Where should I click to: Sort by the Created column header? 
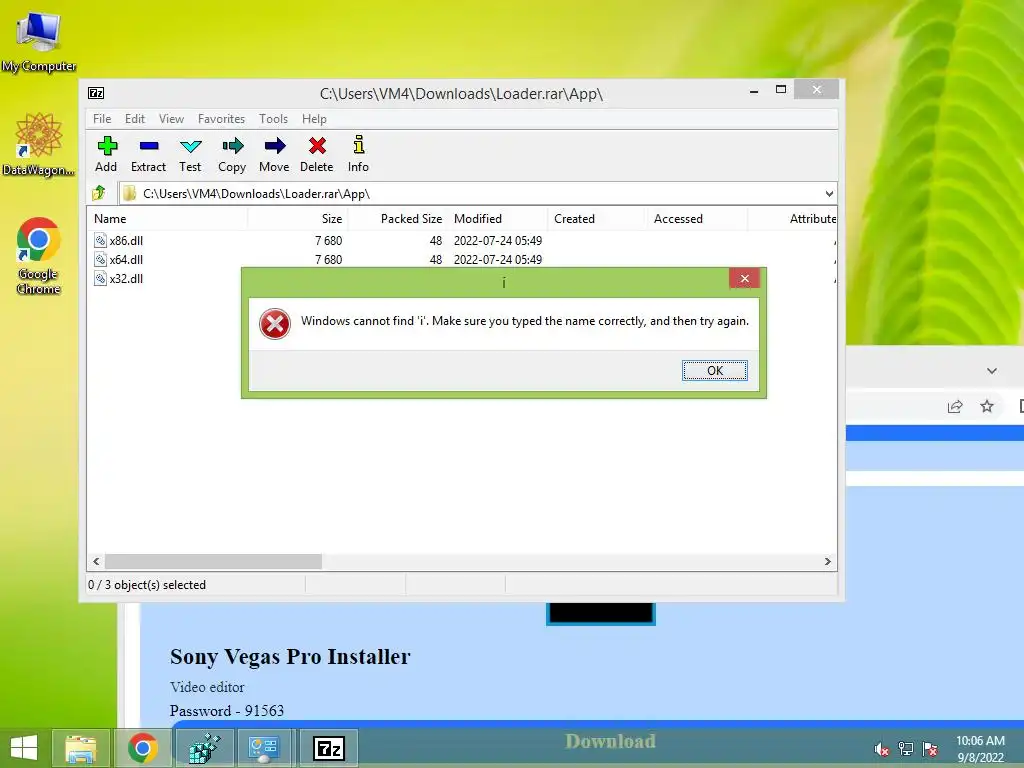coord(597,219)
